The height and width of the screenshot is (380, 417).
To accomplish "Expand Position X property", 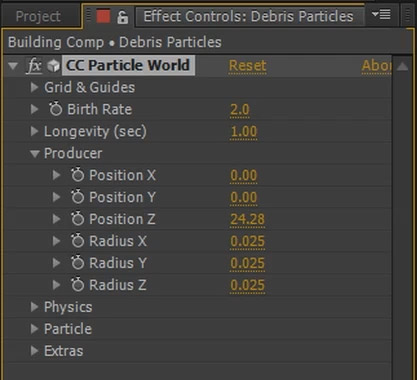I will pyautogui.click(x=56, y=175).
